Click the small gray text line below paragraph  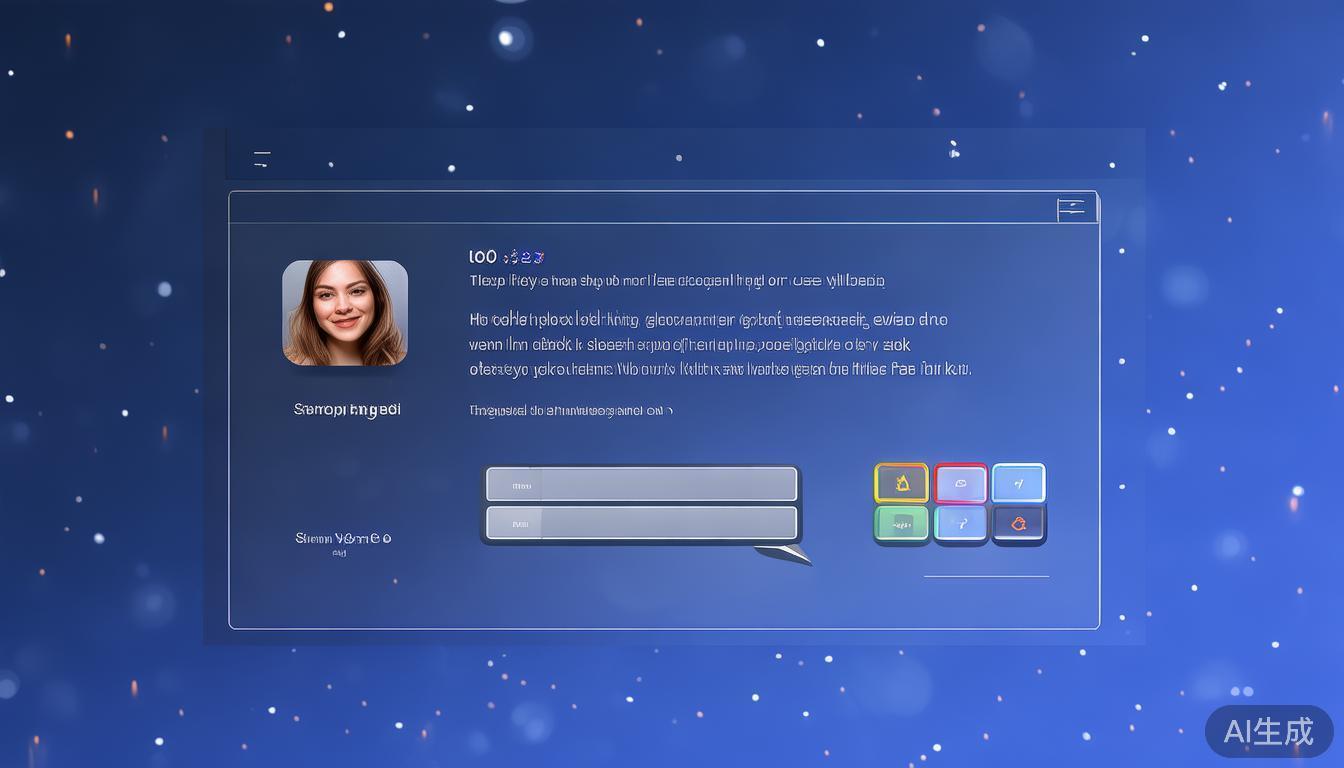point(570,410)
